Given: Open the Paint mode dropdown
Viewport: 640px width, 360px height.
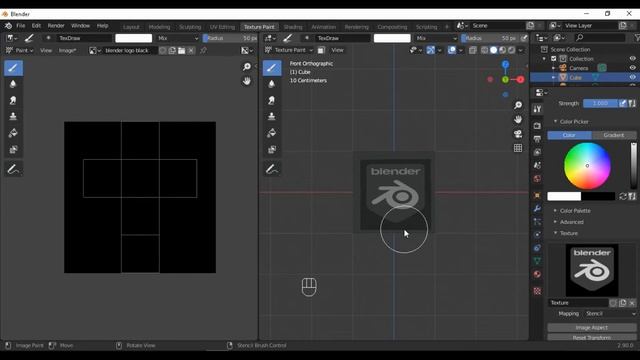Looking at the screenshot, I should [19, 51].
